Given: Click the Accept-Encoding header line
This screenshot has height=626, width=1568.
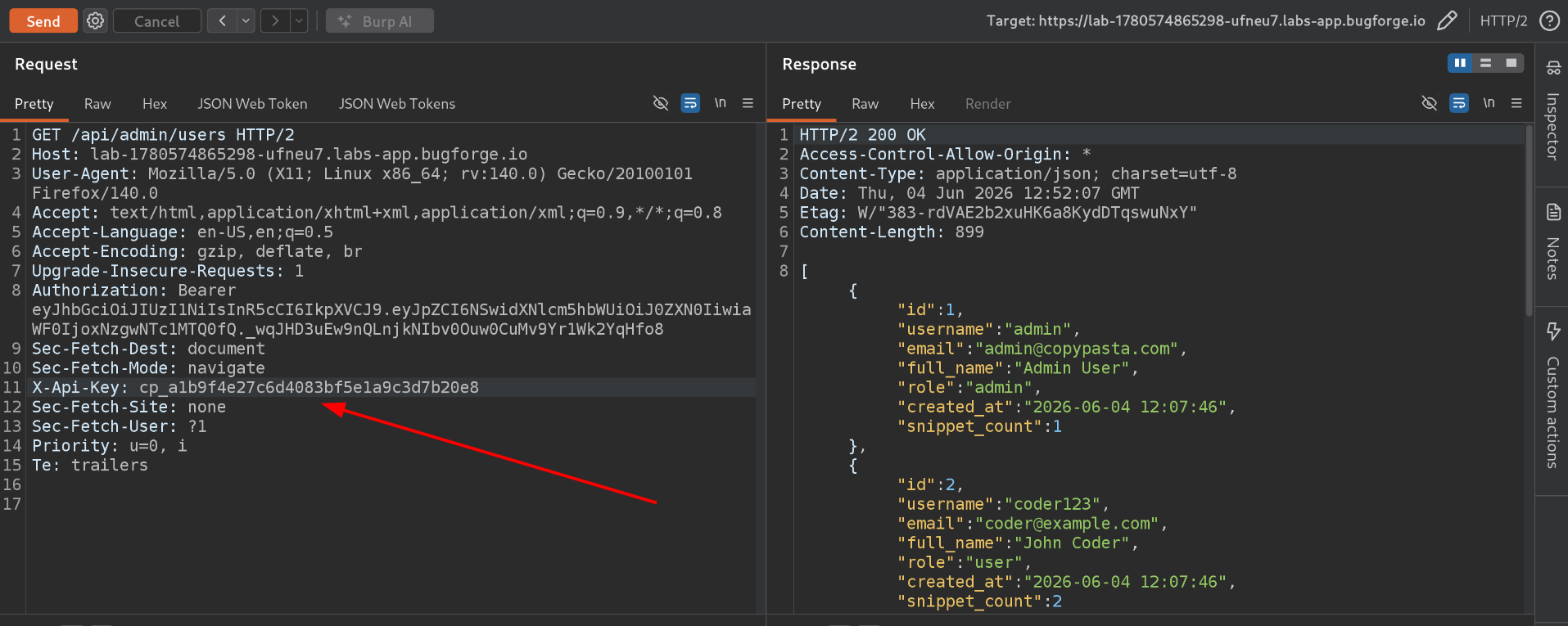Looking at the screenshot, I should pyautogui.click(x=197, y=252).
